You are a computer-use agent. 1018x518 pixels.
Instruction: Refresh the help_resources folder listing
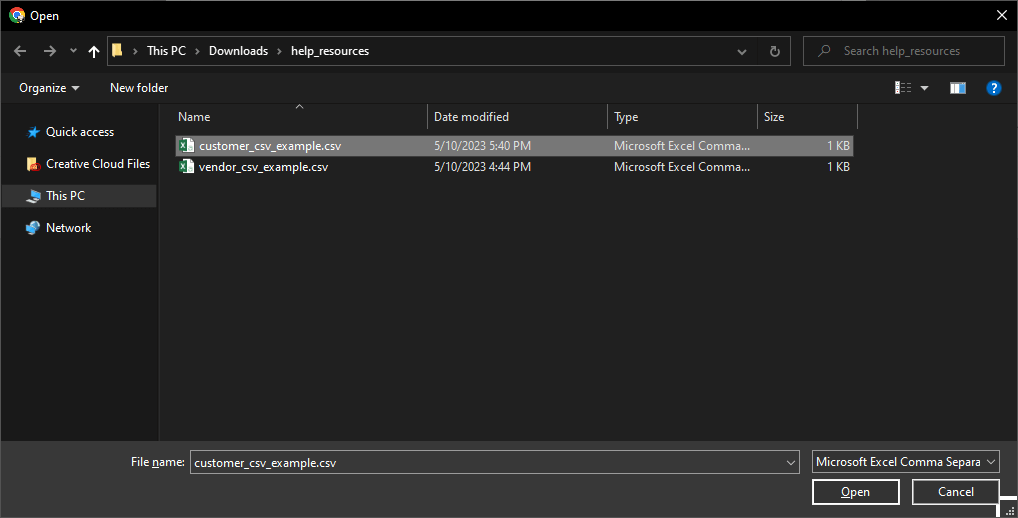coord(774,51)
